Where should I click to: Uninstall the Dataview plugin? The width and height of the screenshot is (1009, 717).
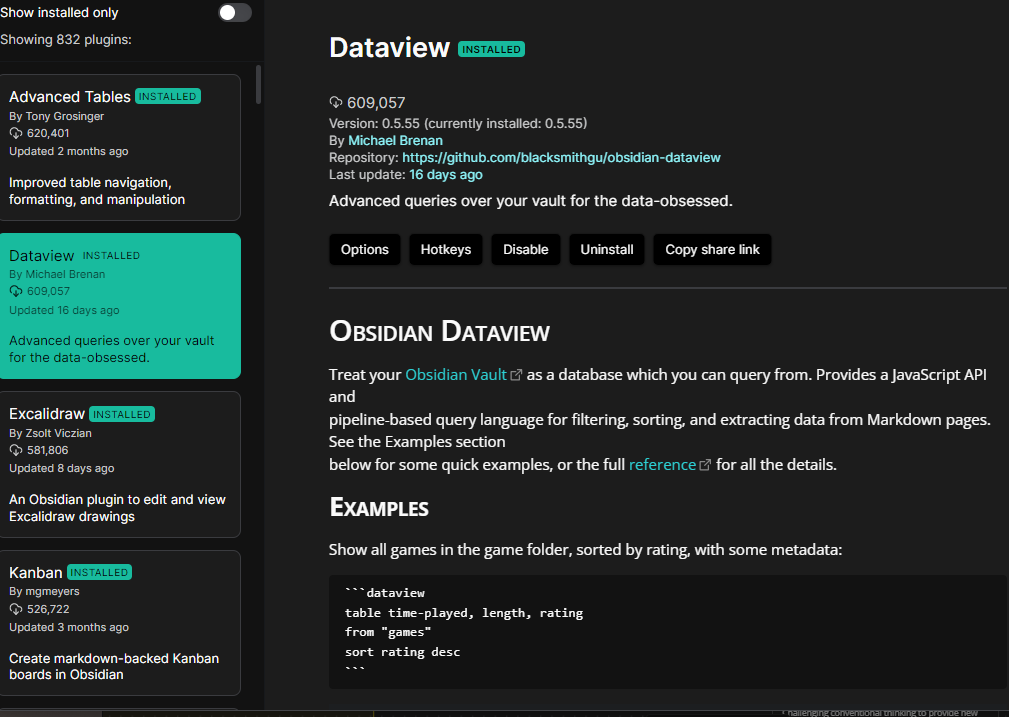(x=607, y=249)
